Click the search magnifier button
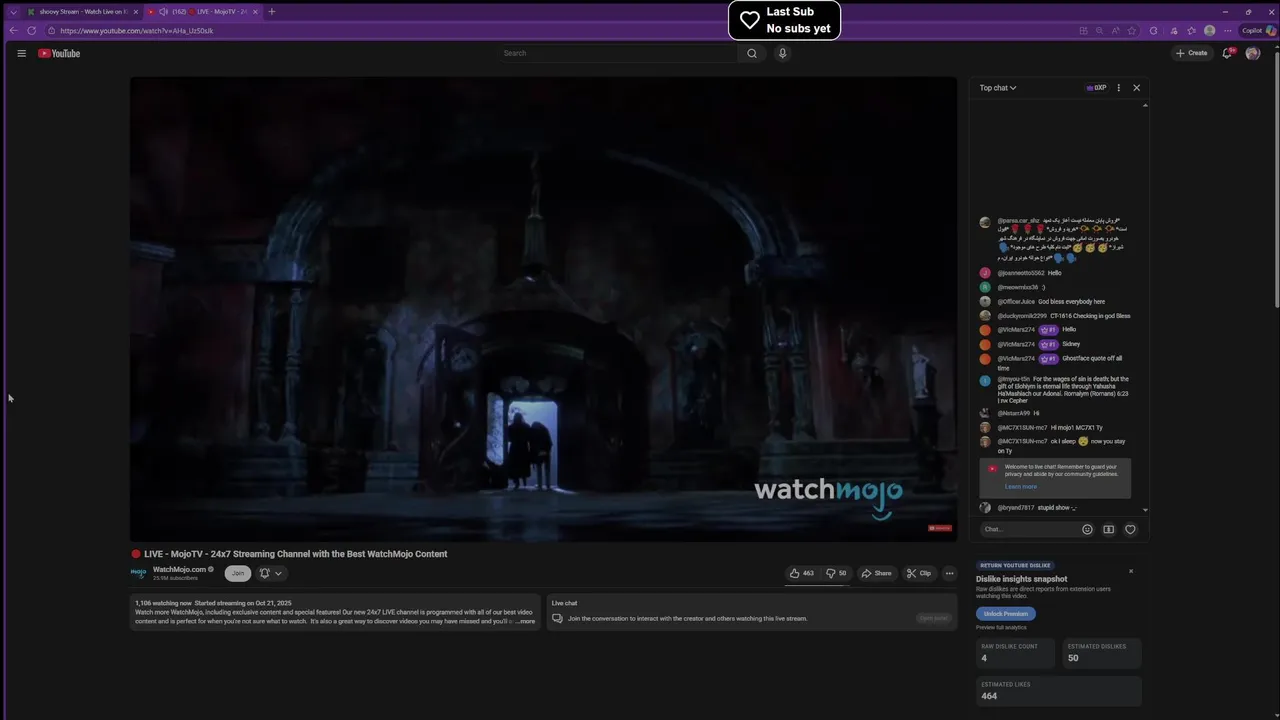Screen dimensions: 1280x720 [752, 53]
